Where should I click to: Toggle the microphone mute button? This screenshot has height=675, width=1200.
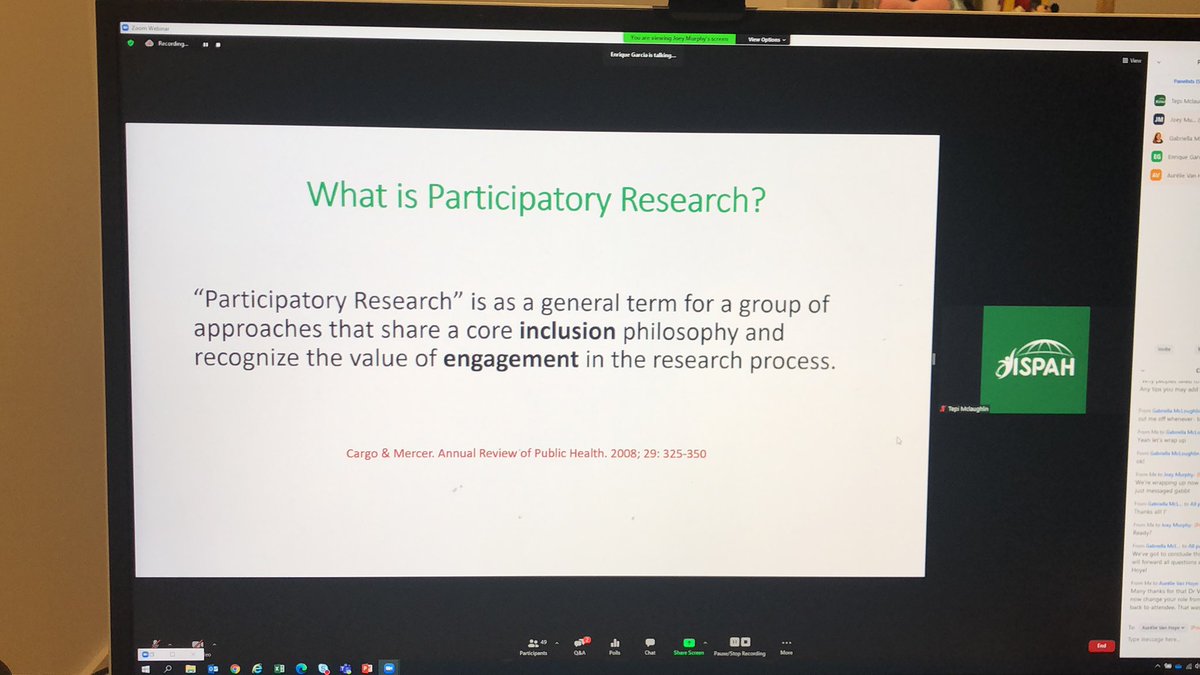[155, 645]
